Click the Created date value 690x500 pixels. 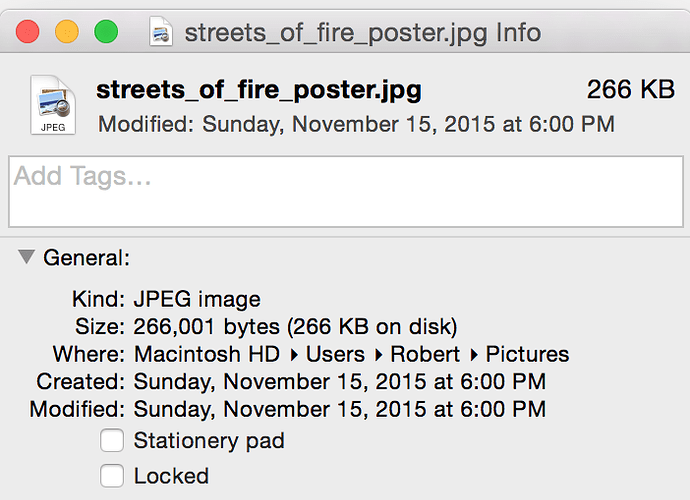340,382
